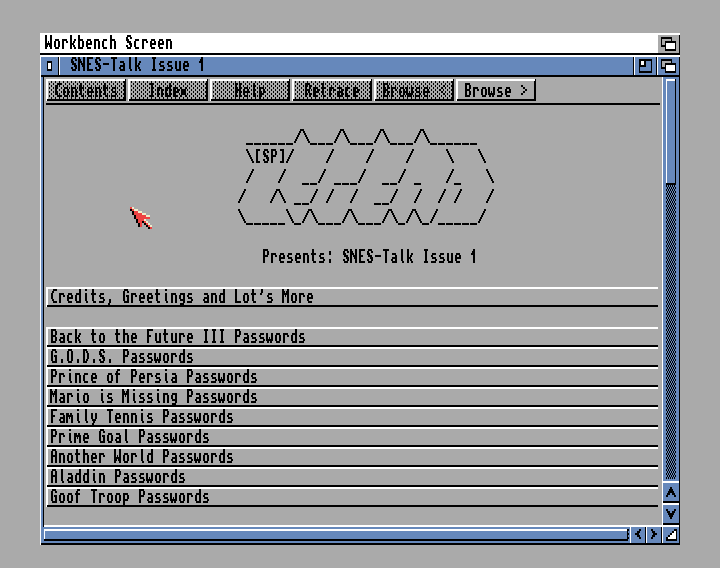Click the horizontal scroll right arrow
The height and width of the screenshot is (568, 720).
click(x=654, y=534)
